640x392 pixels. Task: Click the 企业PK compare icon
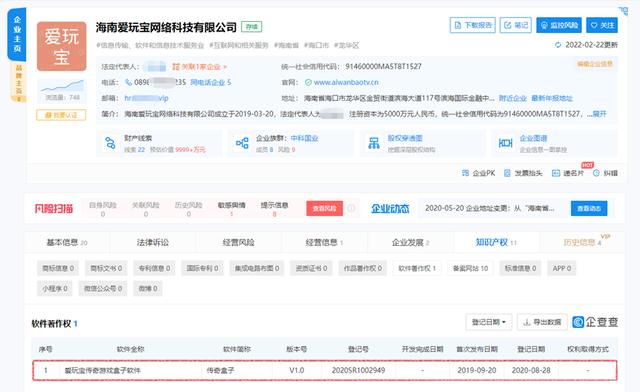465,173
